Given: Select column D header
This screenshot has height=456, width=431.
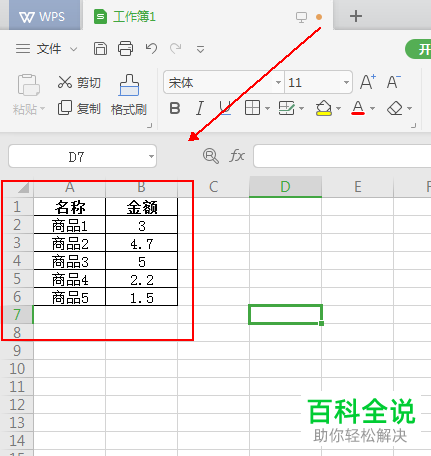Looking at the screenshot, I should click(285, 187).
